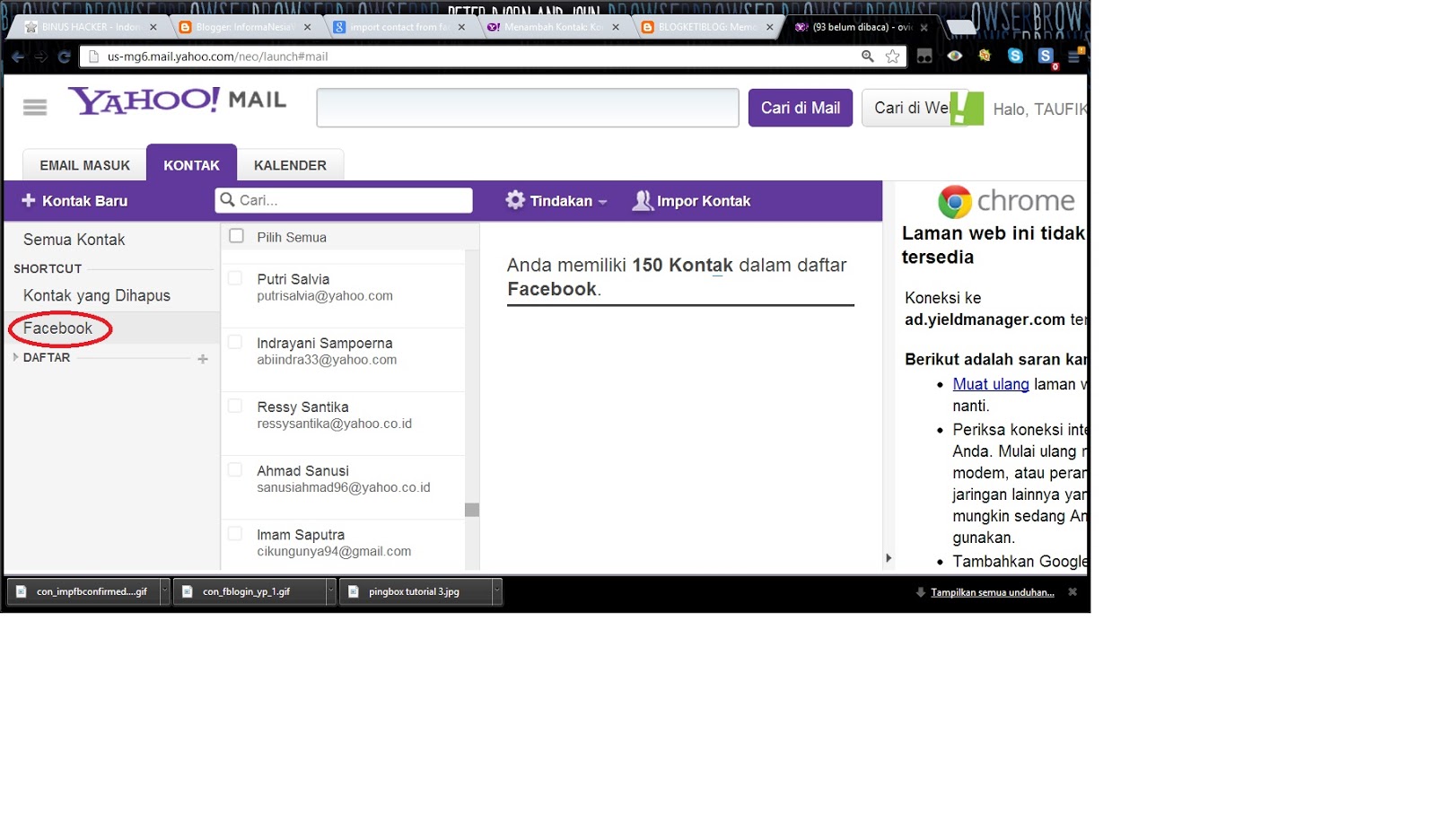Viewport: 1436px width, 840px height.
Task: Open Tampilkan semua unduhan link
Action: [x=992, y=592]
